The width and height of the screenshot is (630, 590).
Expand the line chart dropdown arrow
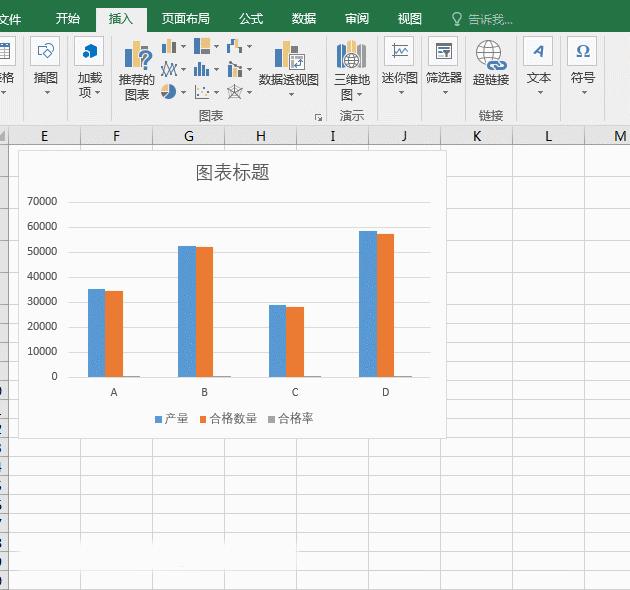[183, 70]
